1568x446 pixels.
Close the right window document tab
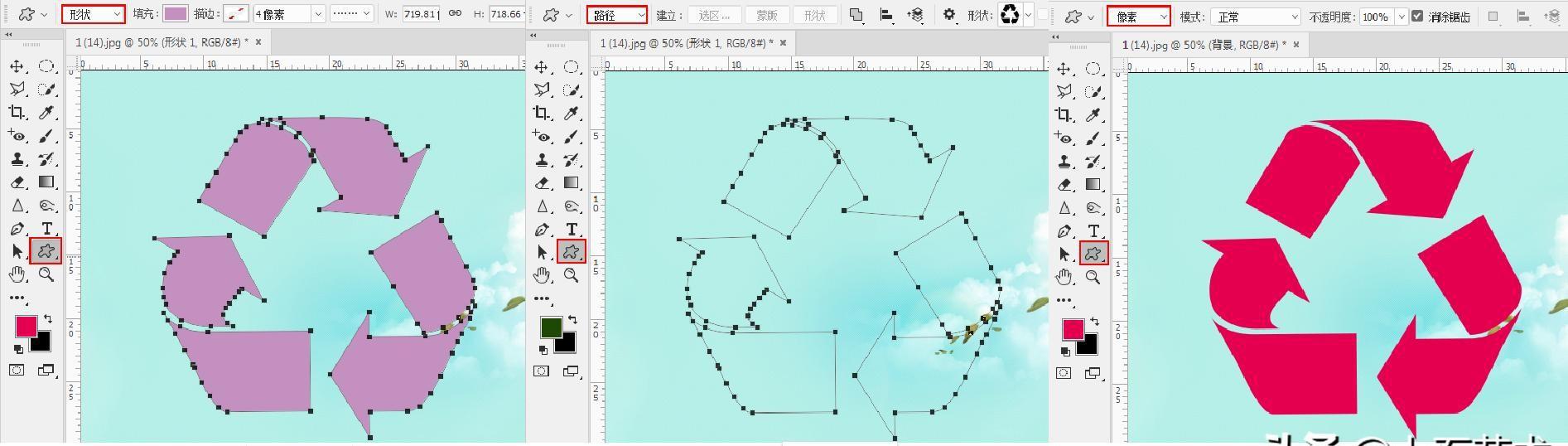pos(1296,45)
